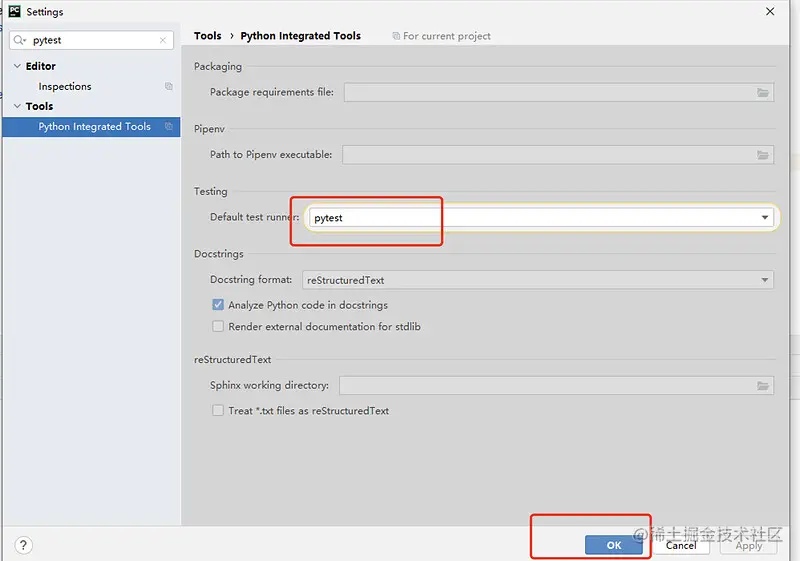Image resolution: width=800 pixels, height=561 pixels.
Task: Toggle Analyze Python code in docstrings checkbox
Action: 218,305
